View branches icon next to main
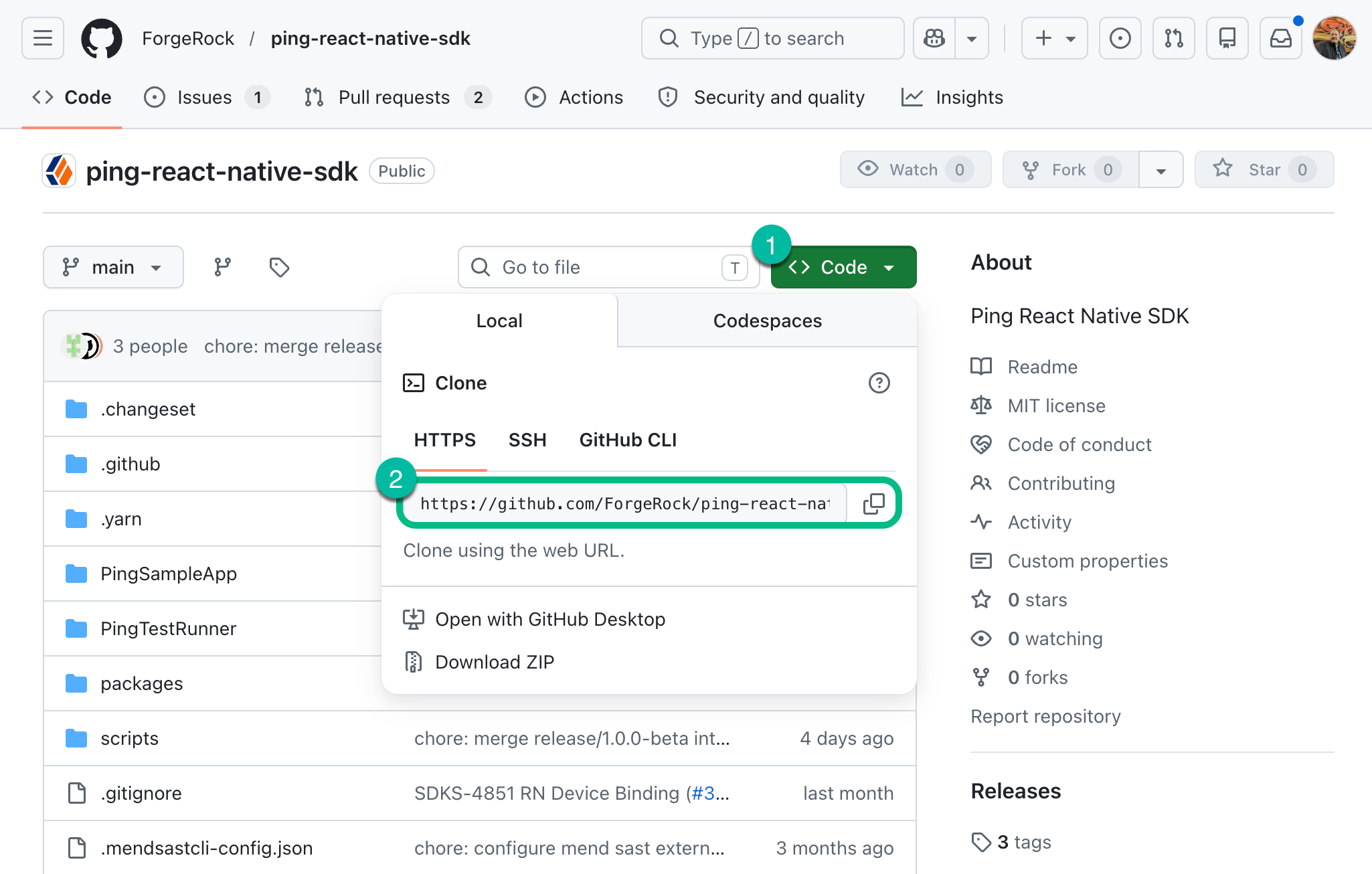The height and width of the screenshot is (874, 1372). 223,267
